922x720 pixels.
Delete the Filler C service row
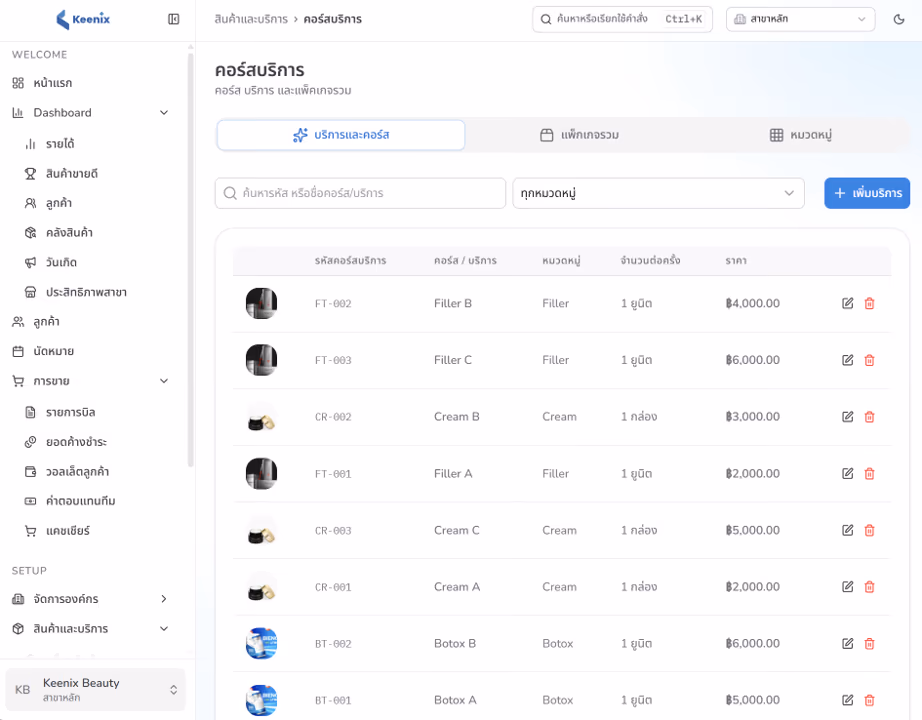point(869,360)
